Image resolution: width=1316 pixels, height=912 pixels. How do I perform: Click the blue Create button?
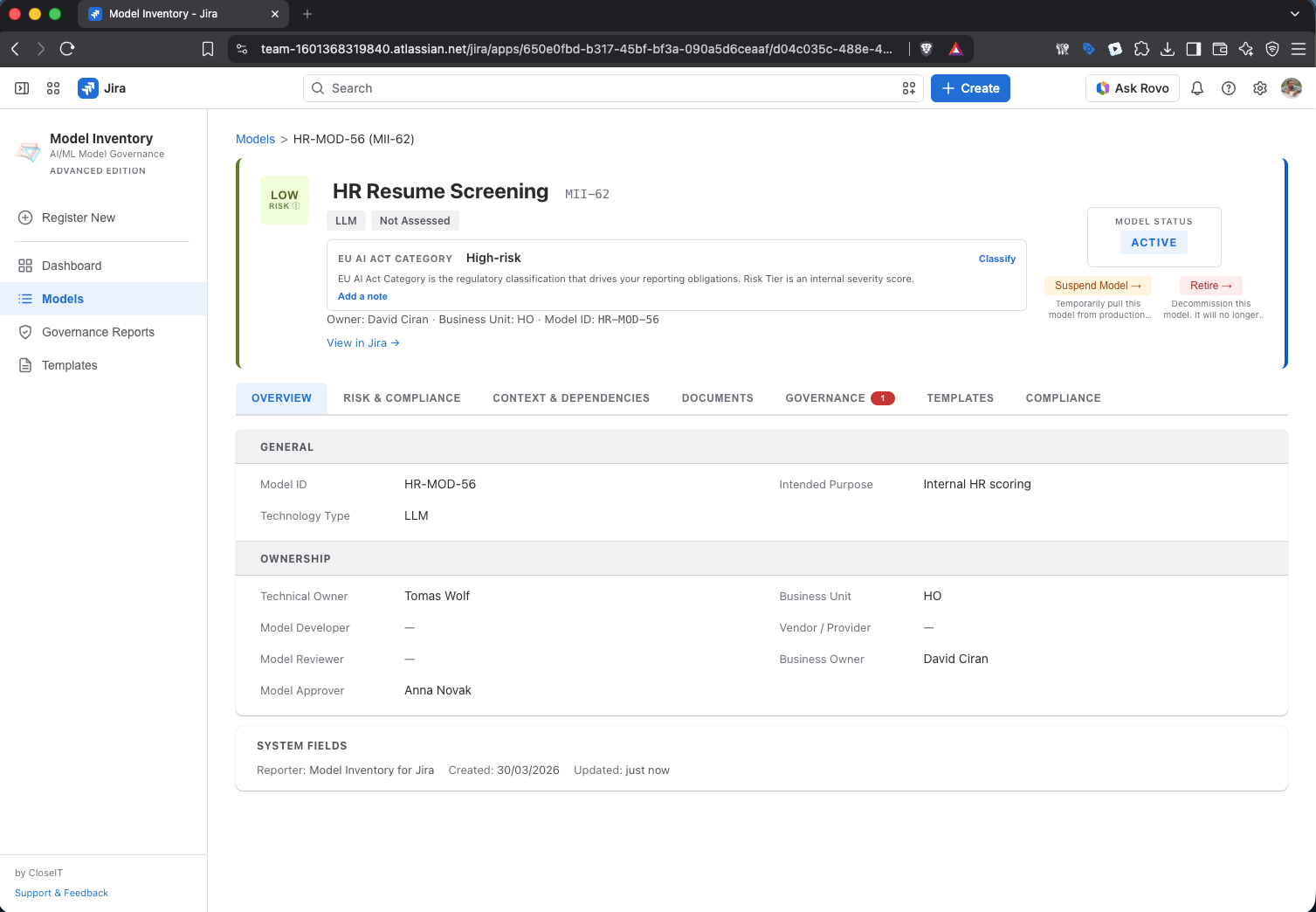tap(970, 88)
